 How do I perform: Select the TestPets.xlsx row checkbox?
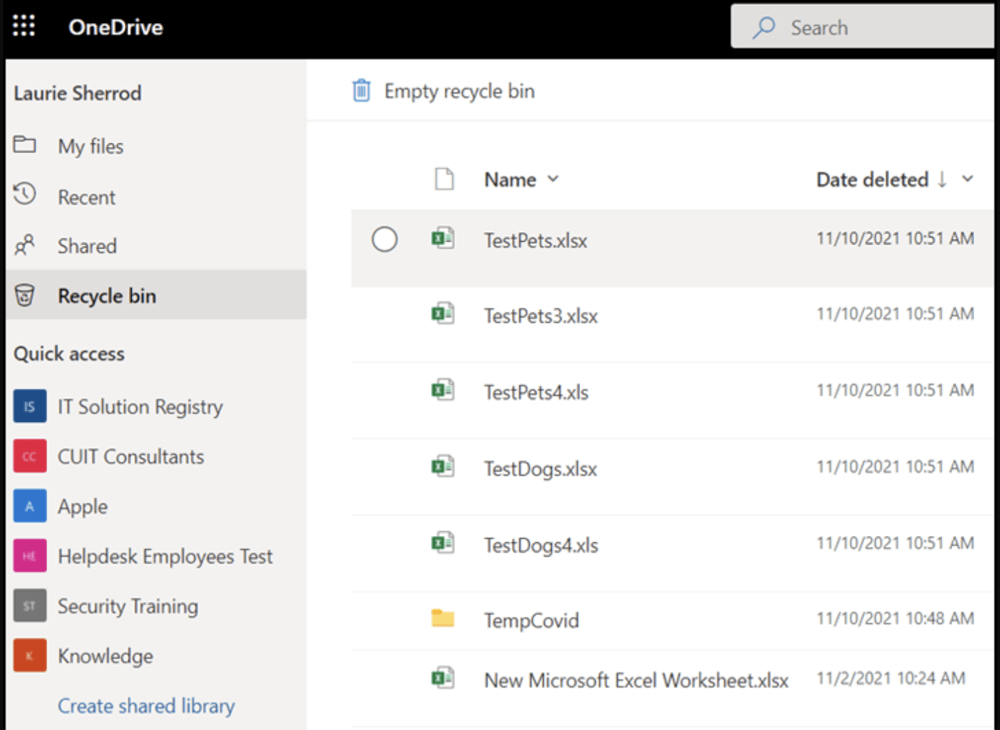coord(385,239)
